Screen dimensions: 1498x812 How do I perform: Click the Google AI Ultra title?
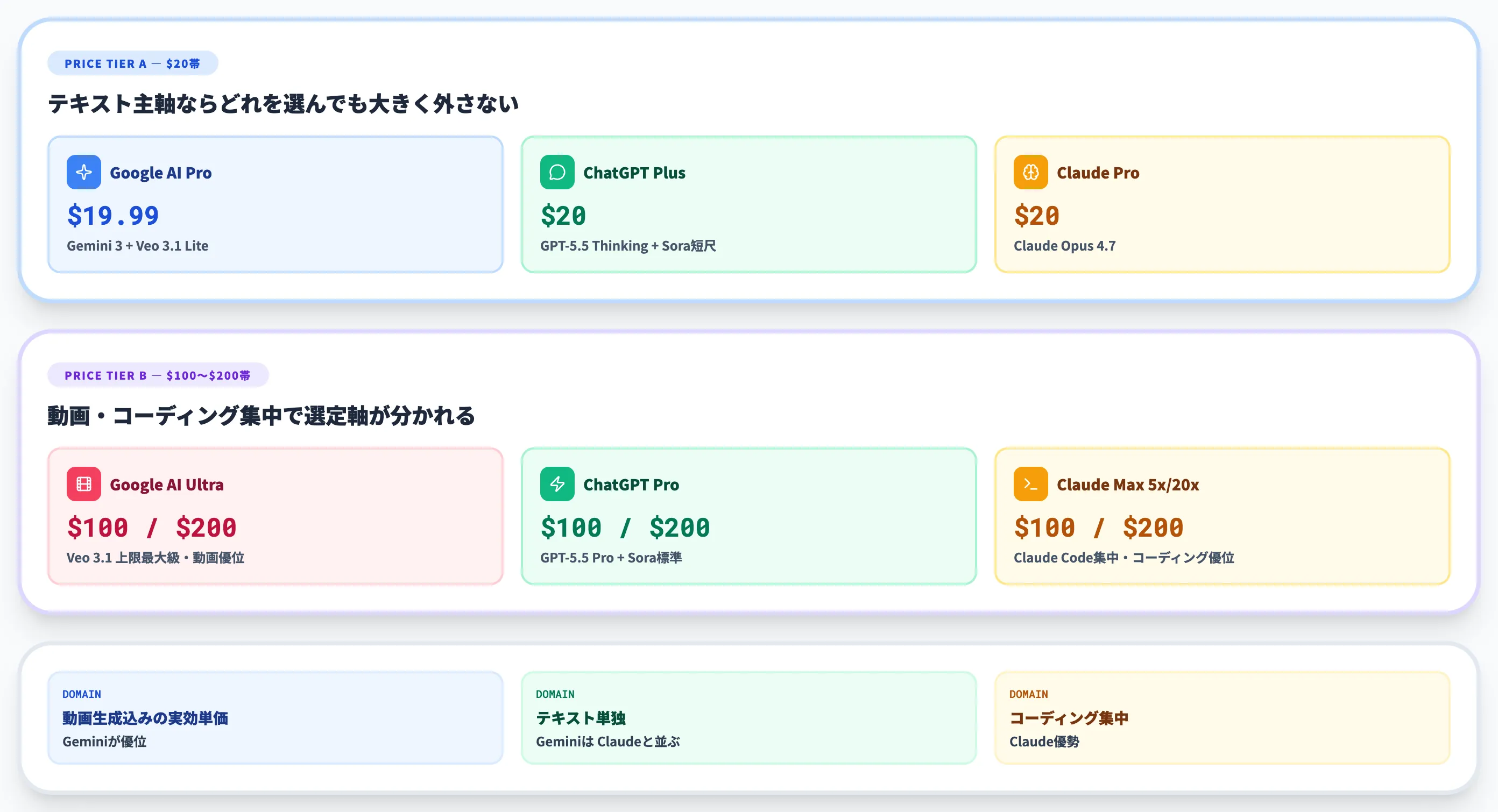click(x=166, y=485)
